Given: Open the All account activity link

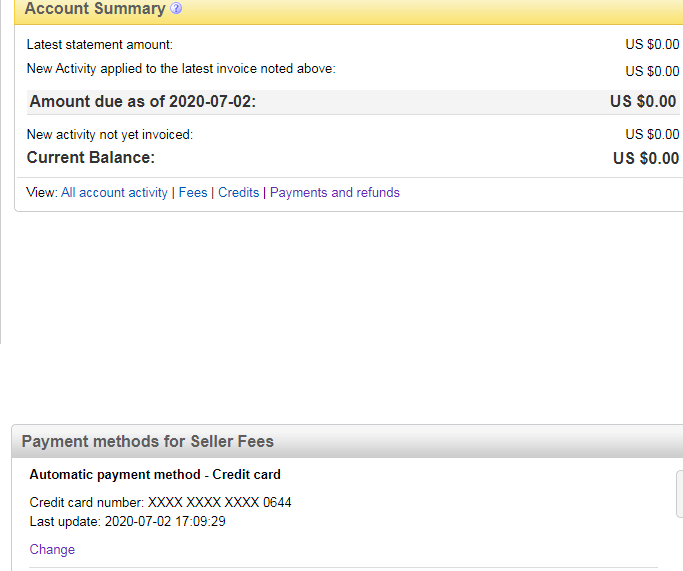Looking at the screenshot, I should [114, 193].
